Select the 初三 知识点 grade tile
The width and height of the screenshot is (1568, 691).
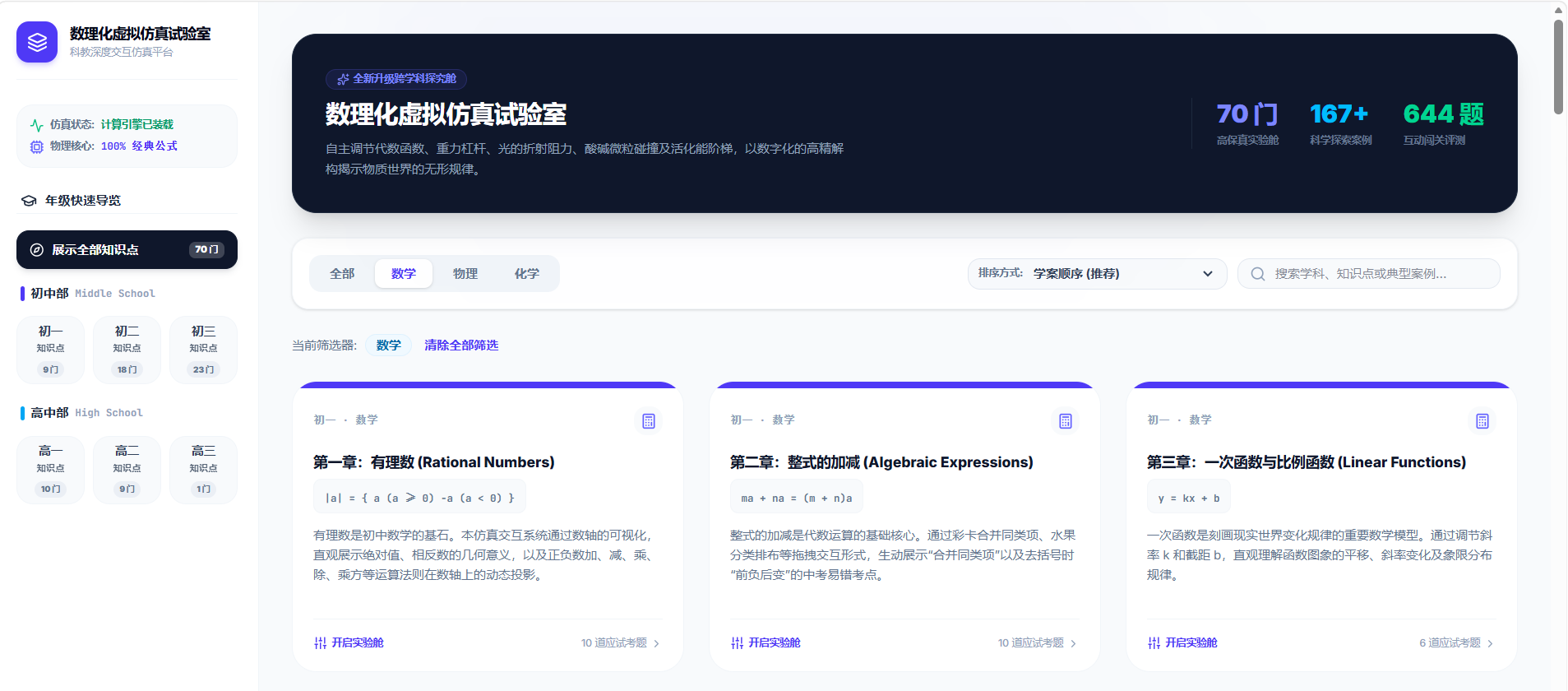204,350
